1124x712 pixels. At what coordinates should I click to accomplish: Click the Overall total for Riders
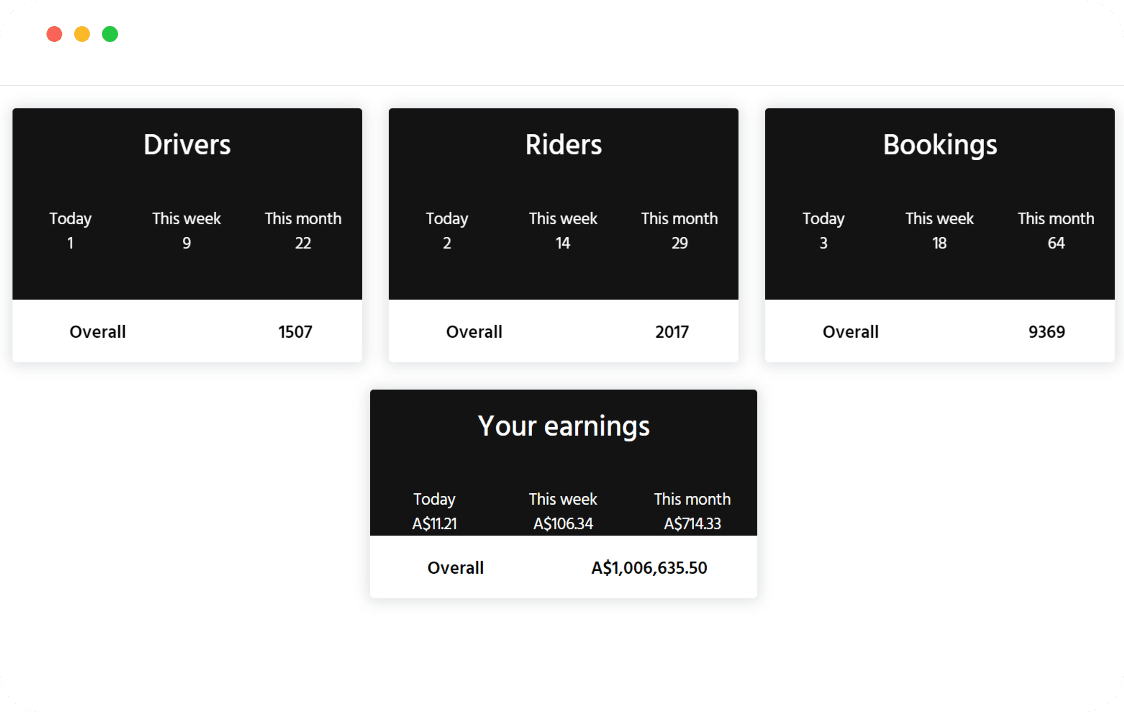coord(672,331)
